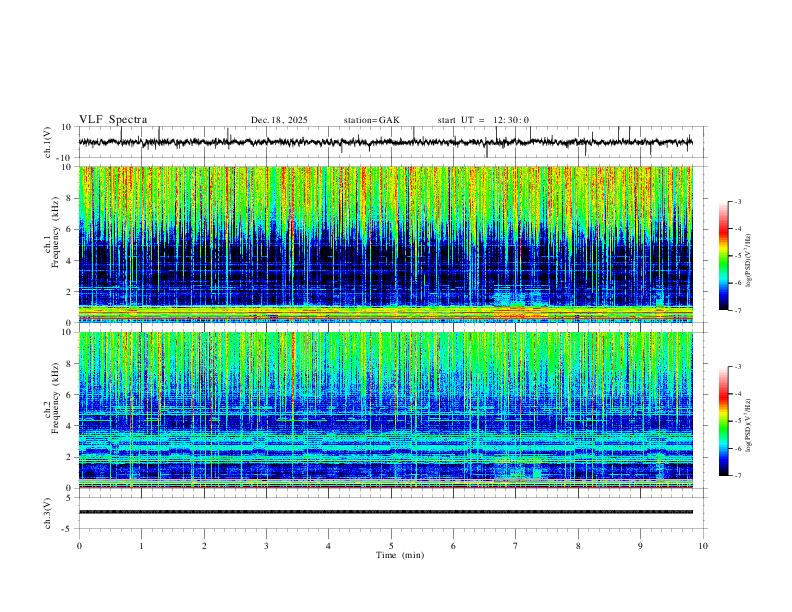Click the 'station=GAK' label
This screenshot has height=612, width=792.
click(x=372, y=120)
